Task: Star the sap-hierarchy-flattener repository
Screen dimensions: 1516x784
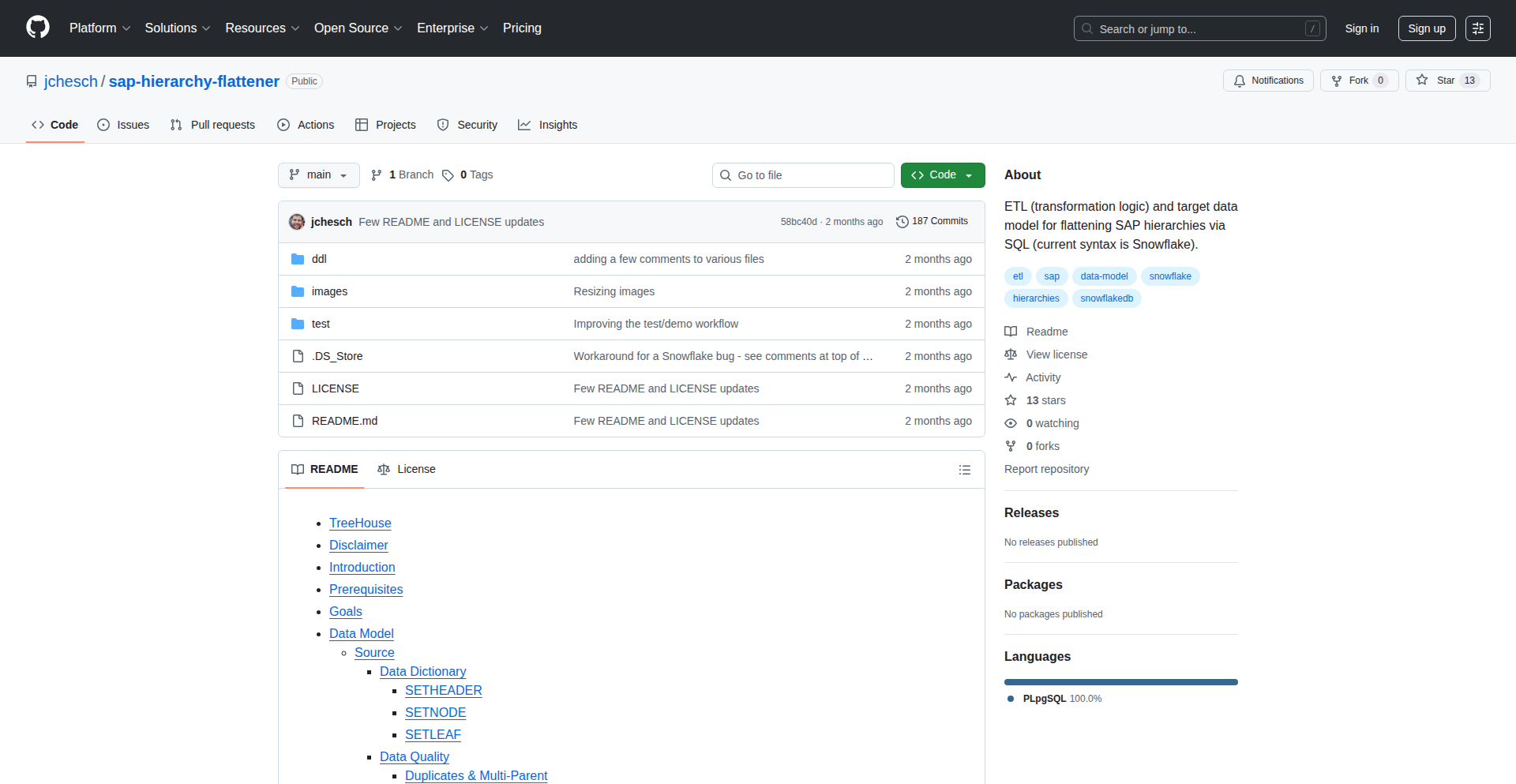Action: [x=1447, y=81]
